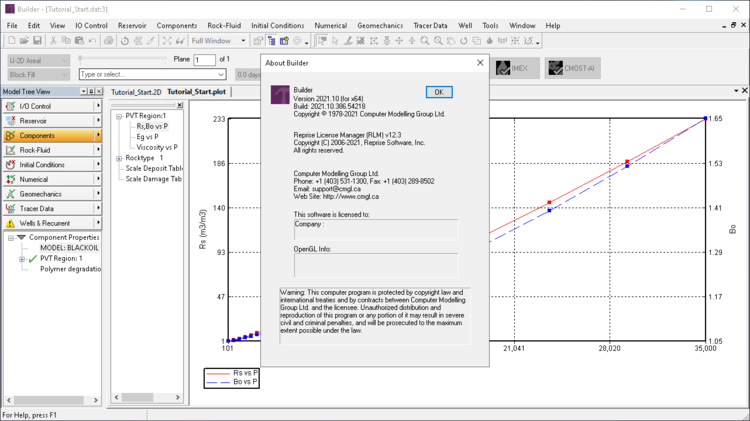Viewport: 750px width, 421px height.
Task: Close the About Builder dialog with X
Action: [480, 63]
